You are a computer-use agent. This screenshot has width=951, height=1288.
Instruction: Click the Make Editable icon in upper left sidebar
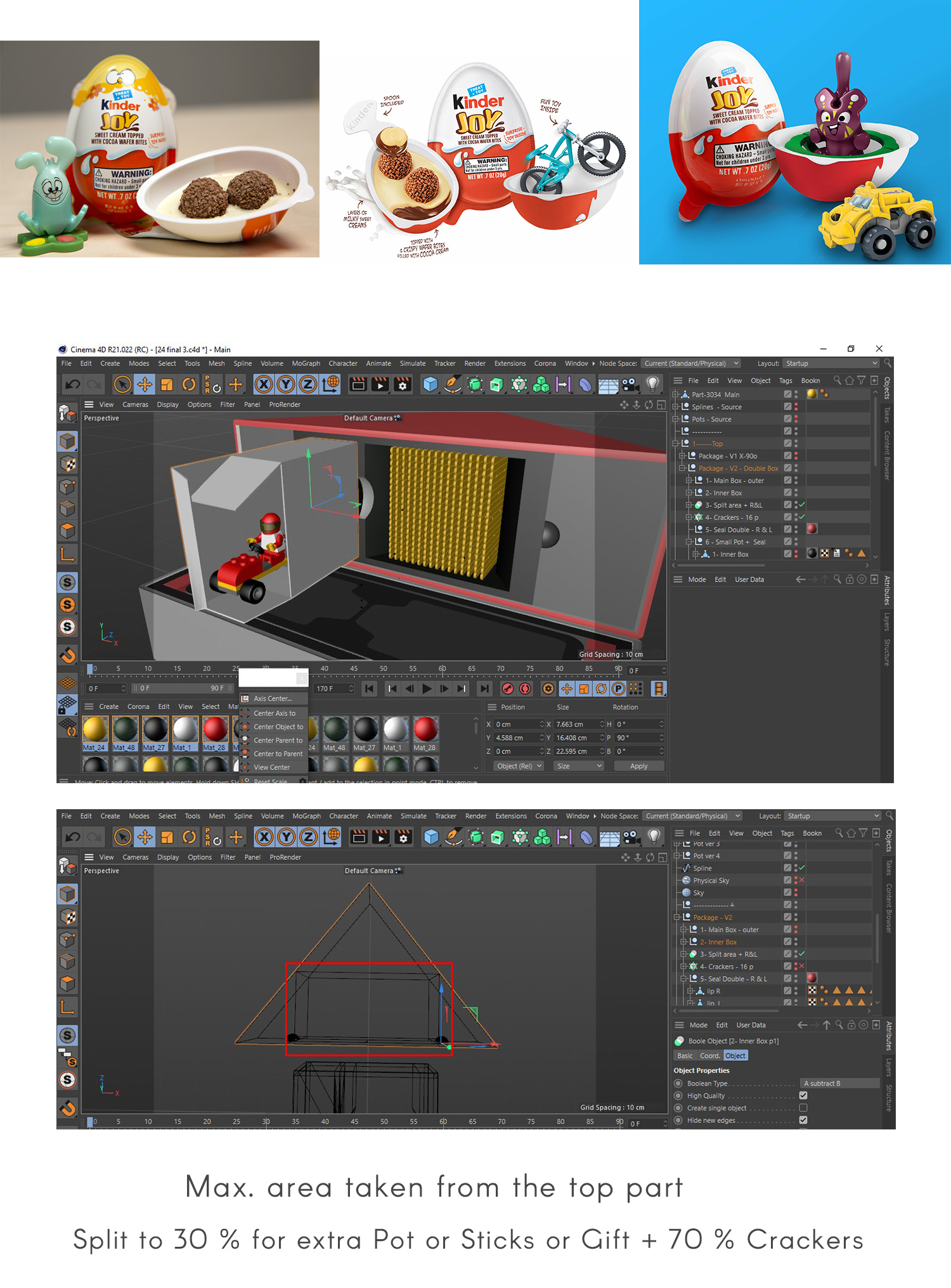(67, 413)
